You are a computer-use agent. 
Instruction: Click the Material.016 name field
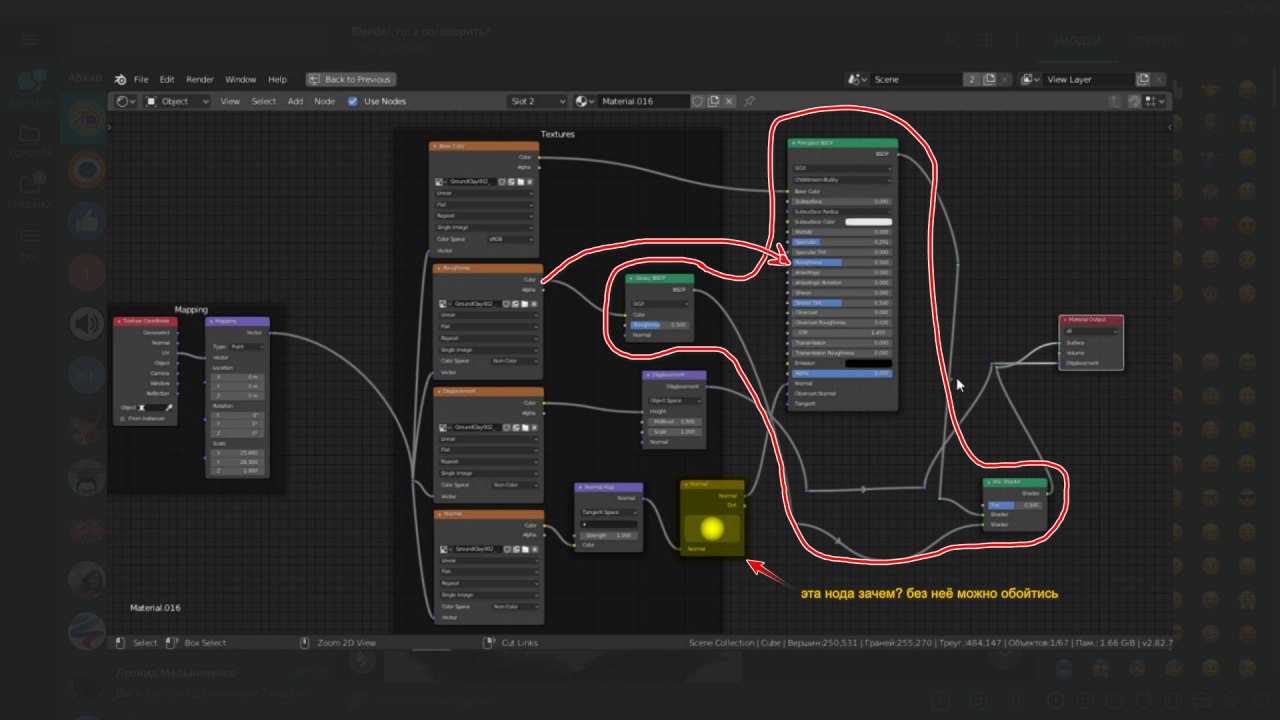tap(644, 101)
